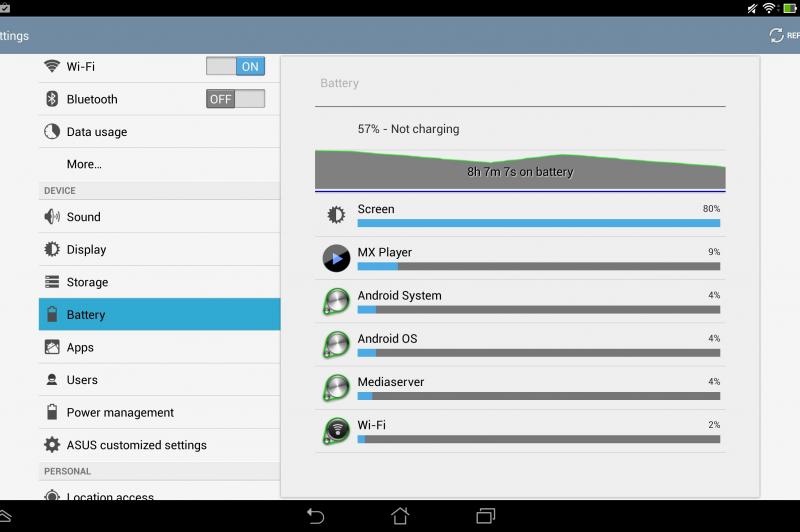Viewport: 800px width, 532px height.
Task: Click the Mediaserver app icon
Action: point(336,388)
